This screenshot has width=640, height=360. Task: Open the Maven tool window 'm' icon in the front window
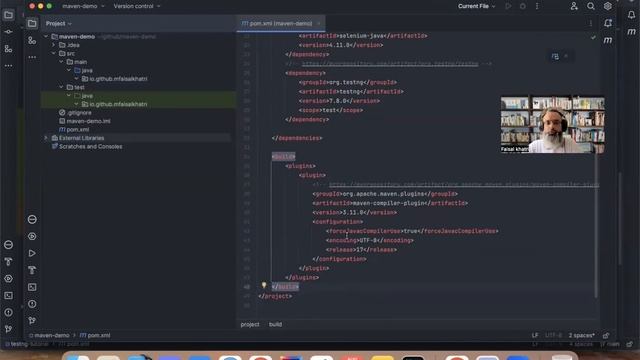tap(608, 40)
